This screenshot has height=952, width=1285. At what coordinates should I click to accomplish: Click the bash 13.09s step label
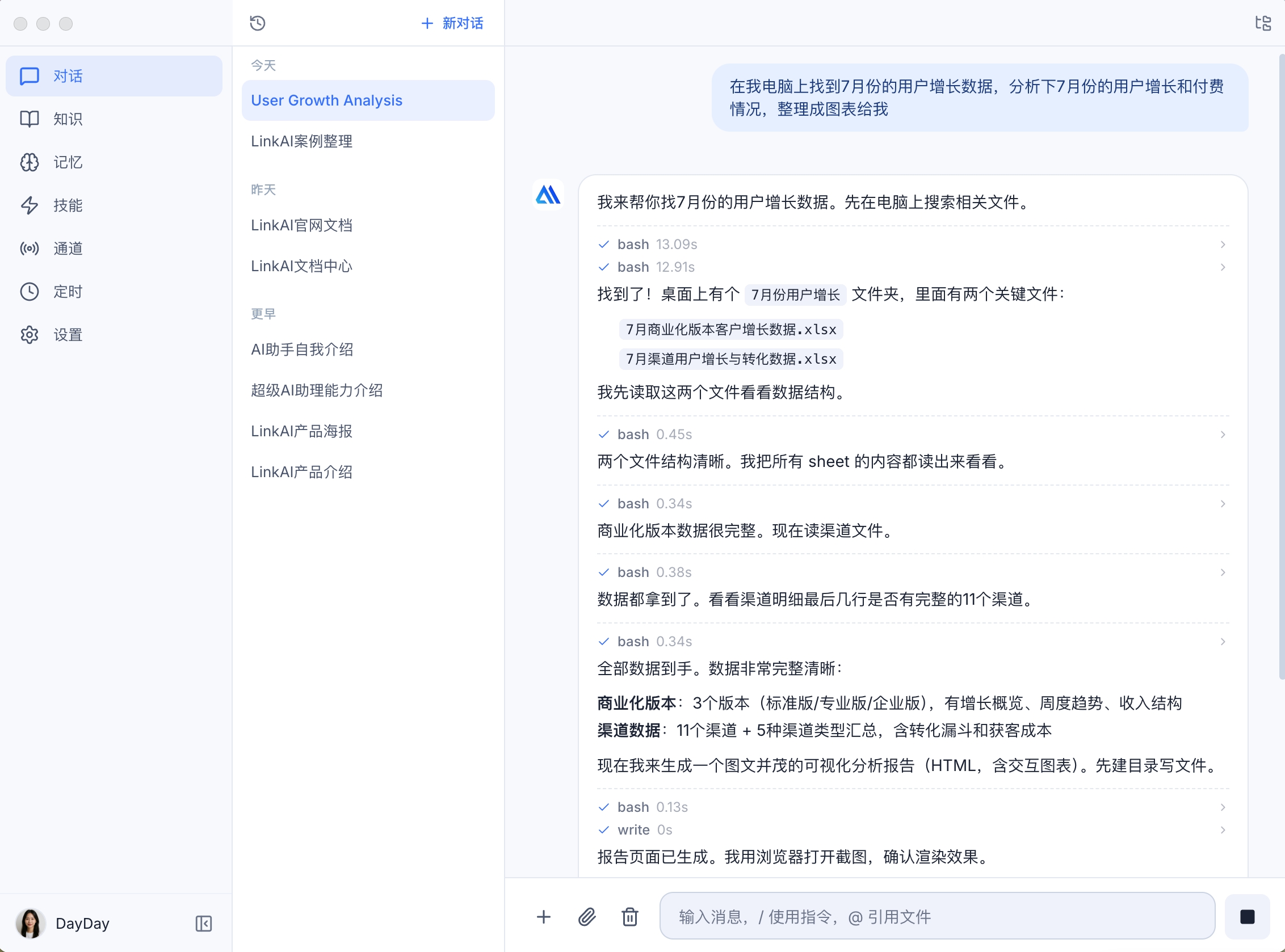[x=657, y=245]
